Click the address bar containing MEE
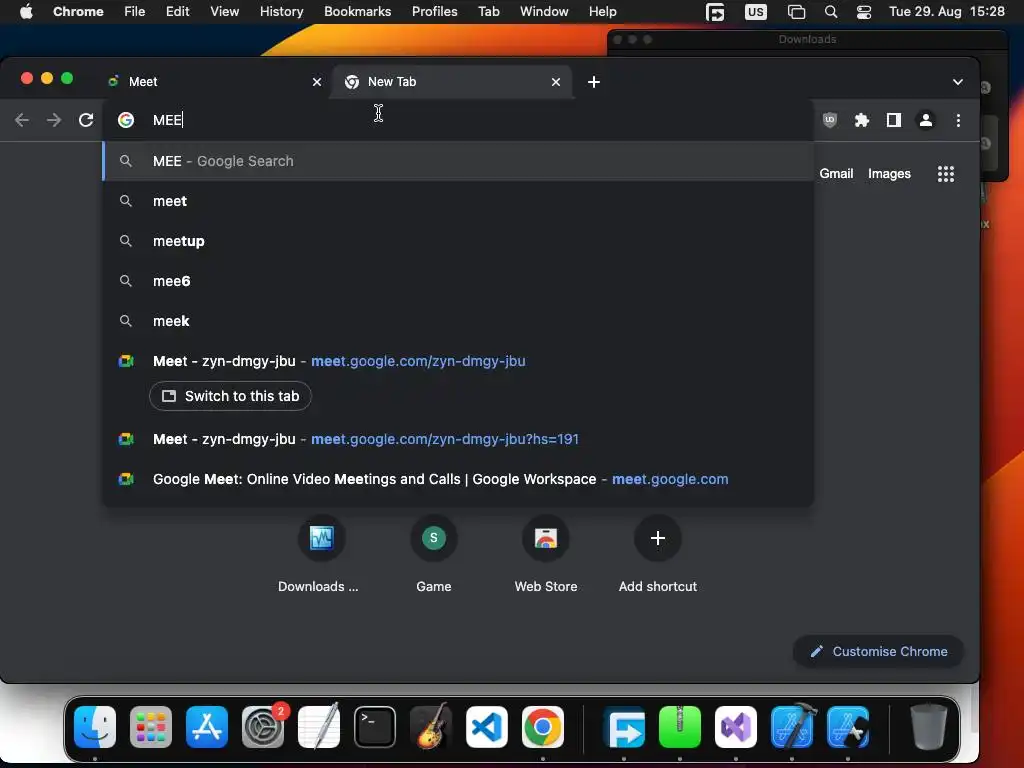Image resolution: width=1024 pixels, height=768 pixels. point(457,120)
